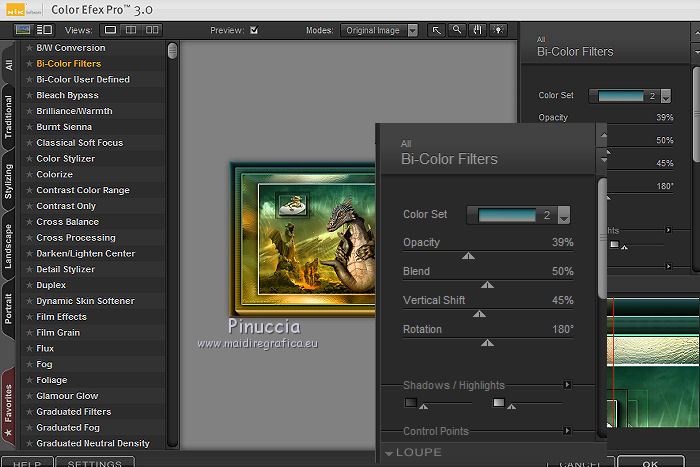
Task: Click the Rotation slider handle
Action: [488, 343]
